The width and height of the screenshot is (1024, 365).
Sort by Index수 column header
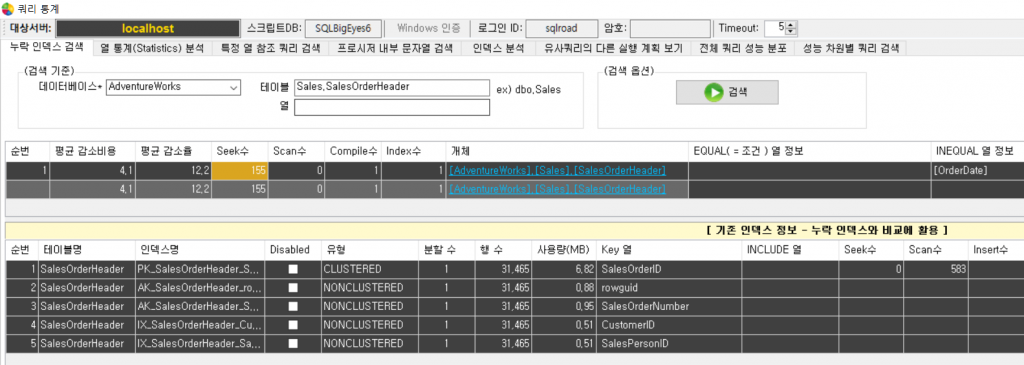(x=413, y=151)
